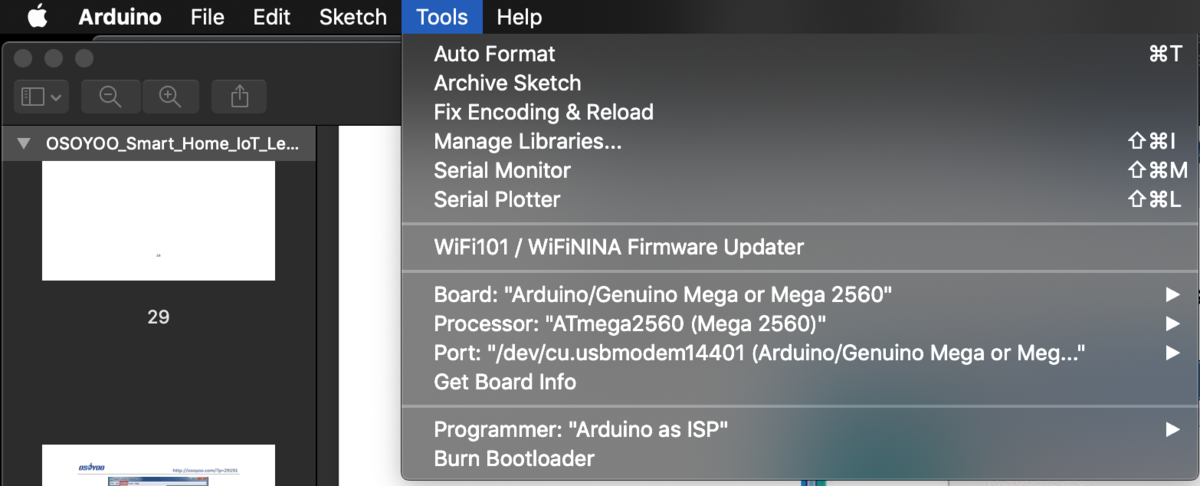
Task: Open Manage Libraries
Action: 527,142
